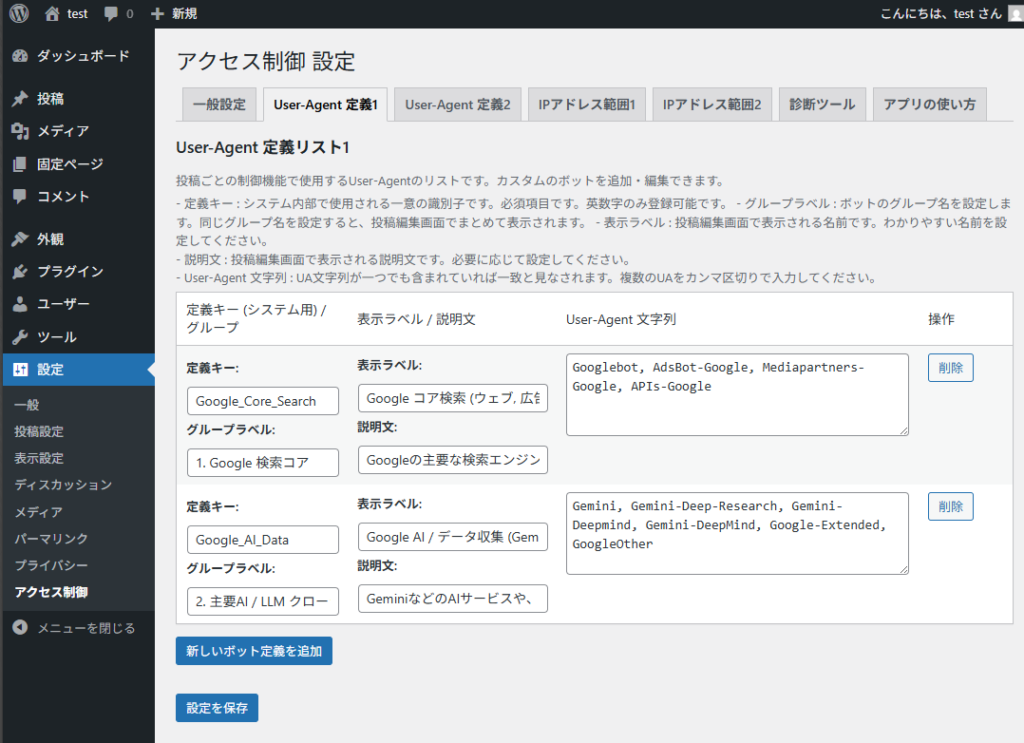Open プラグイン menu in sidebar
The image size is (1024, 743).
coord(69,272)
